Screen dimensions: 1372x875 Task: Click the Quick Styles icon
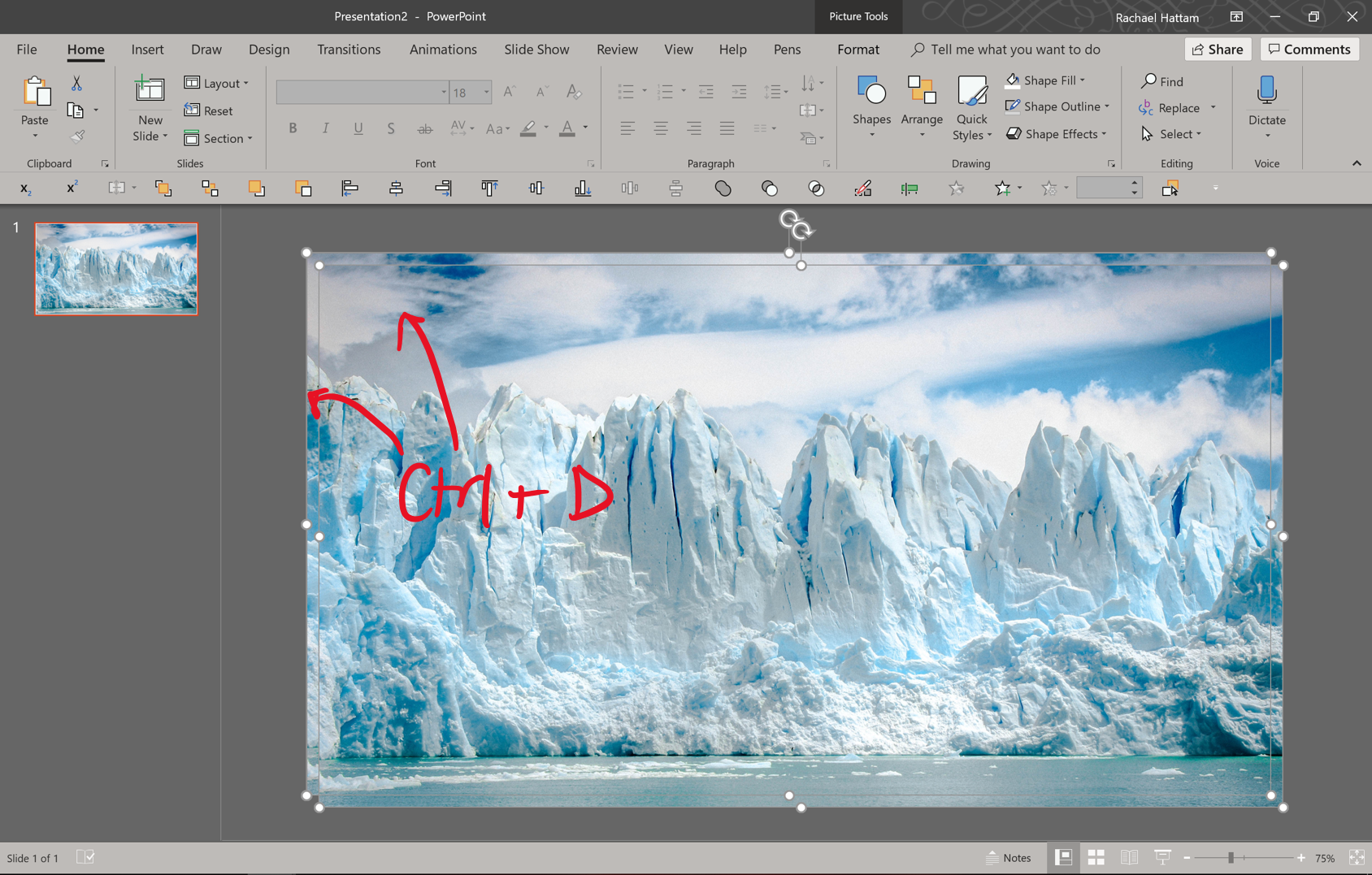(x=971, y=106)
